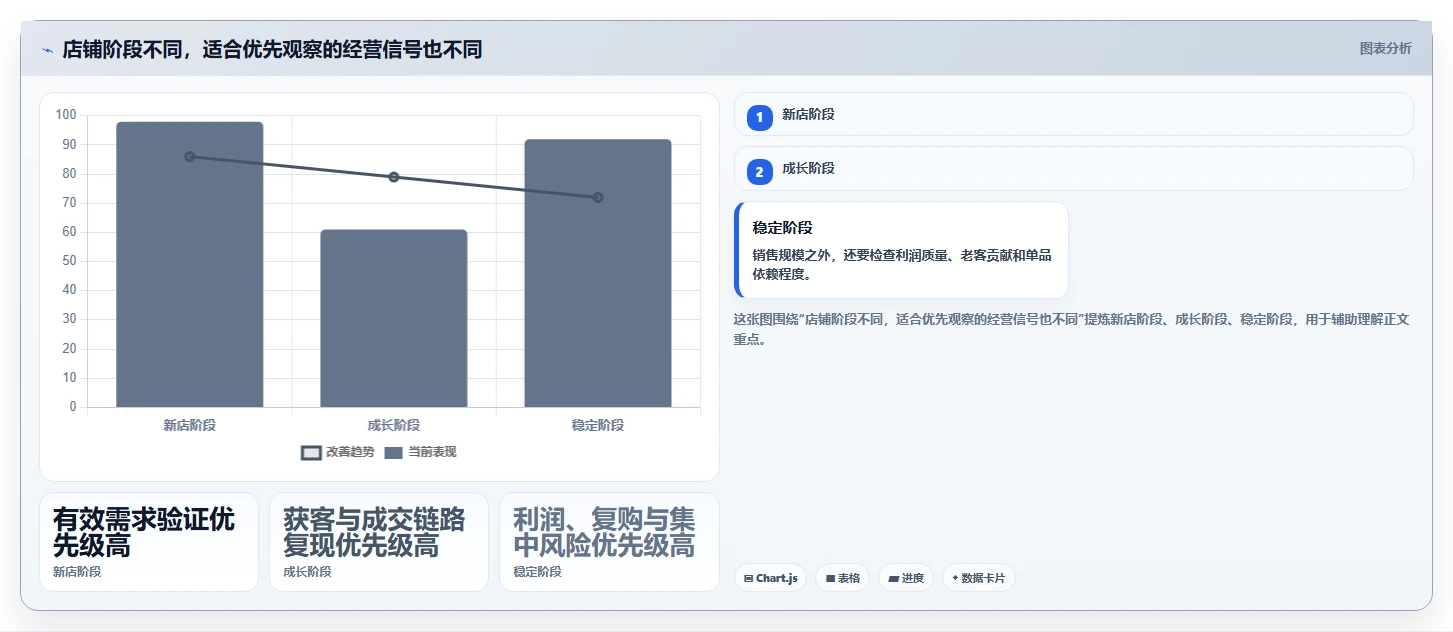Viewport: 1453px width, 632px height.
Task: Open the 获客与成交链路复现优先级高 data card
Action: [379, 542]
